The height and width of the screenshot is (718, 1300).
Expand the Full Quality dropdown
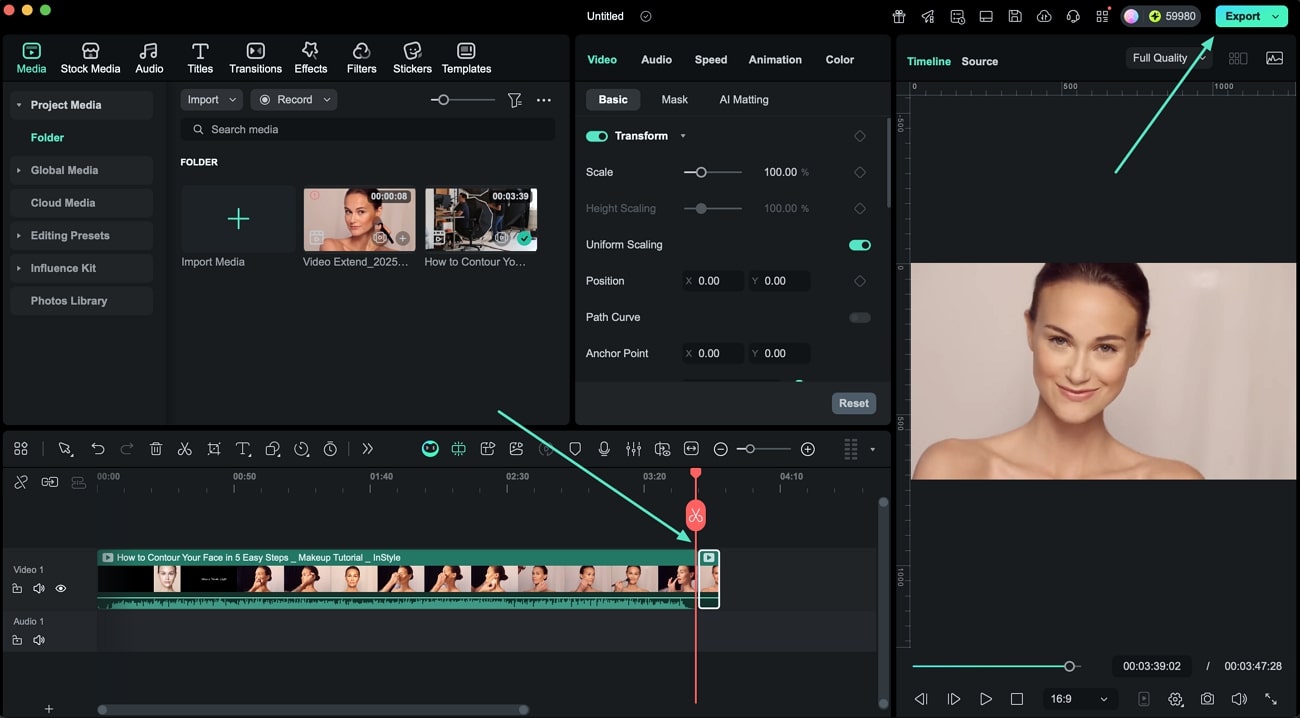click(1167, 58)
